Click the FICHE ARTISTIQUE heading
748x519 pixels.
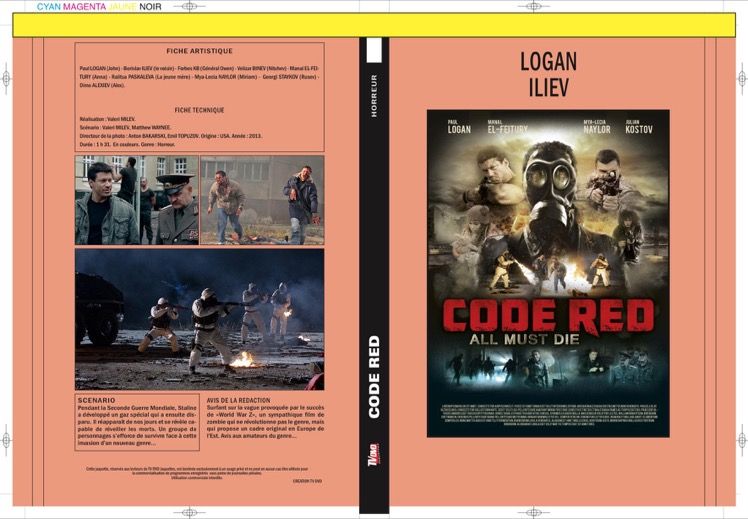[199, 51]
